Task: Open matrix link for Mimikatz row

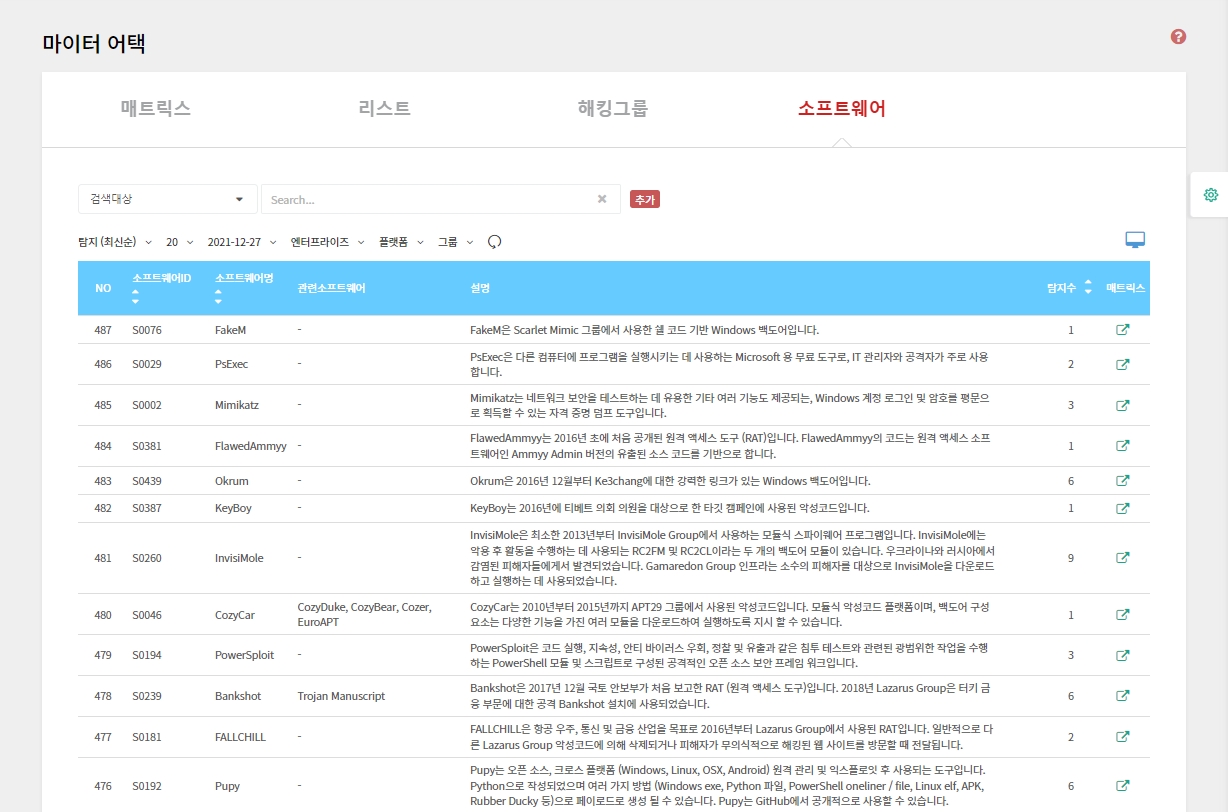Action: tap(1122, 405)
